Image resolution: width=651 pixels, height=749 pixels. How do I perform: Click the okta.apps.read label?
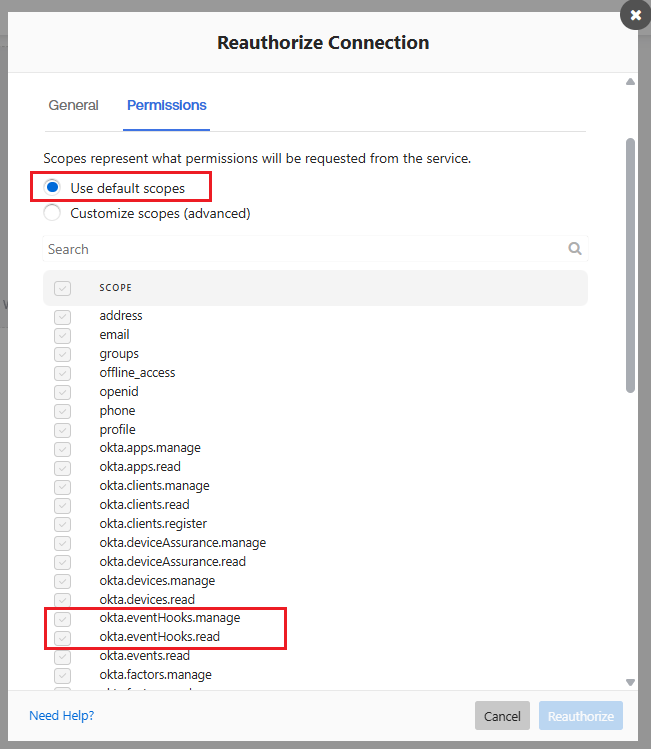pos(140,467)
